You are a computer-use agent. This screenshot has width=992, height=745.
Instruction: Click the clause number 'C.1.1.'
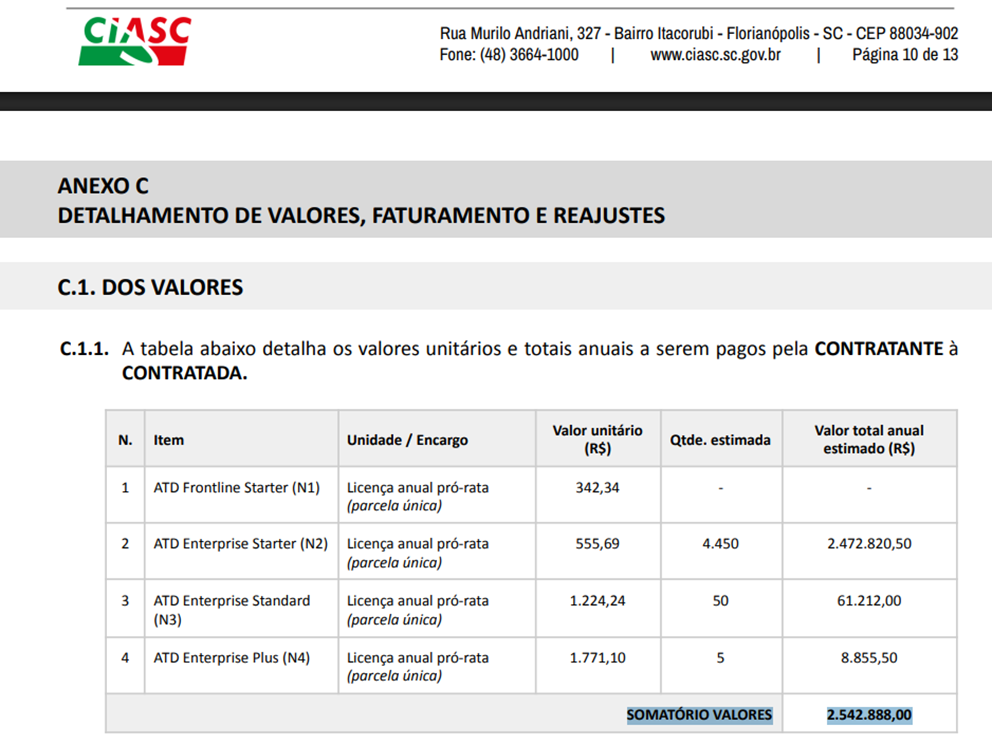click(x=84, y=348)
